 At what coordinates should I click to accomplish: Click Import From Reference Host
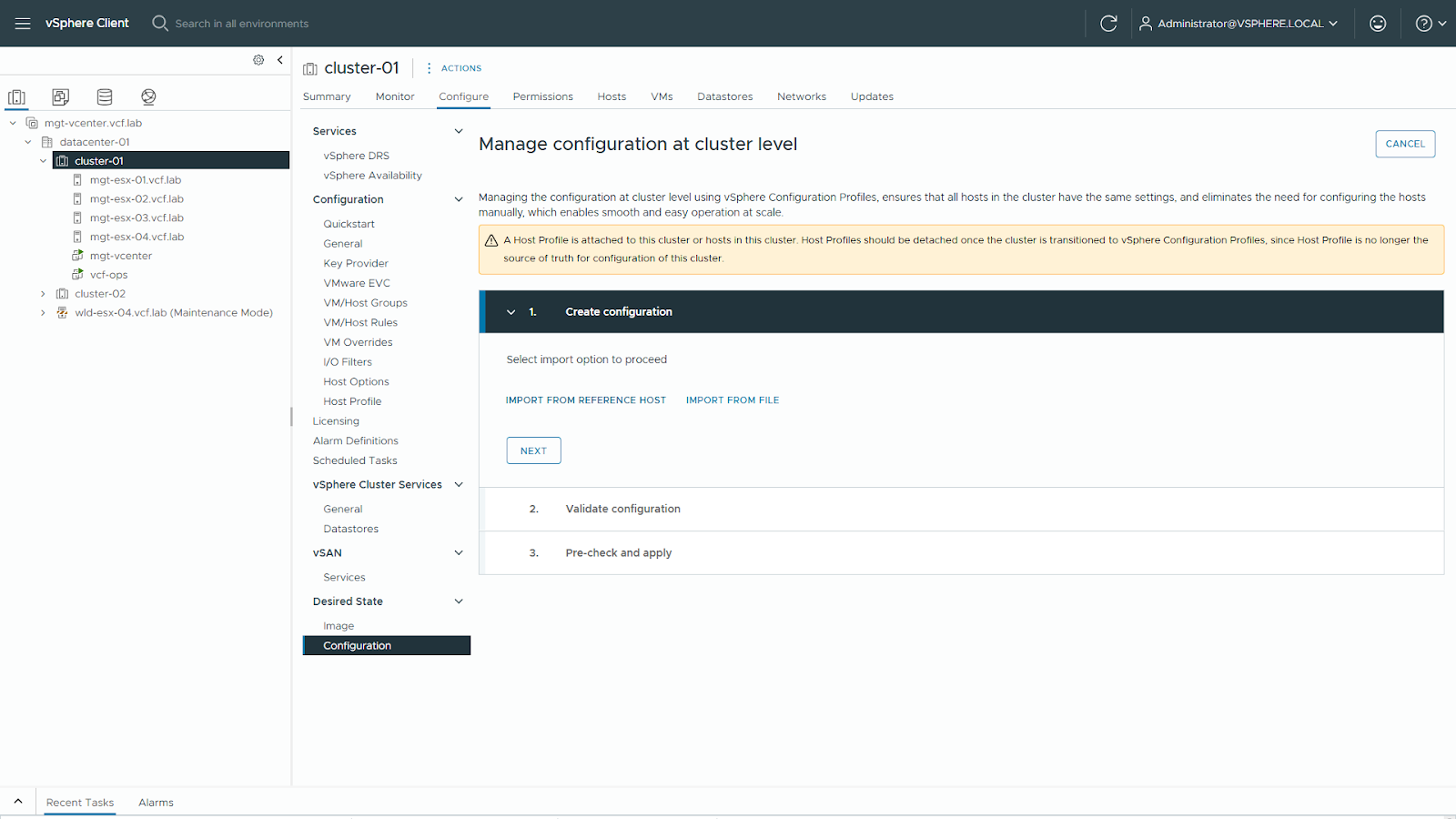(x=585, y=400)
